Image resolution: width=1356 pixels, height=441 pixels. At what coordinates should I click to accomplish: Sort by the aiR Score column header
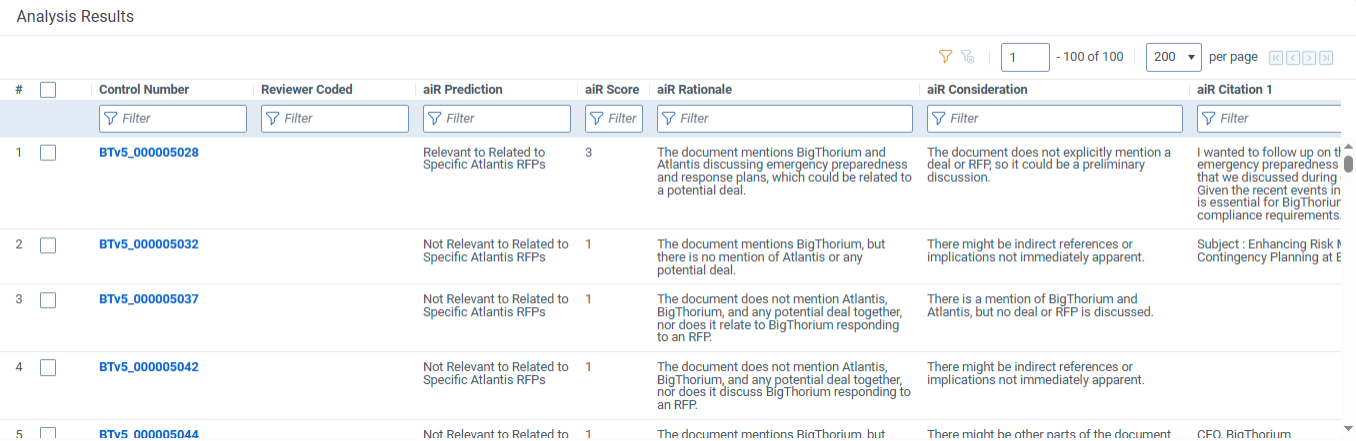tap(612, 90)
